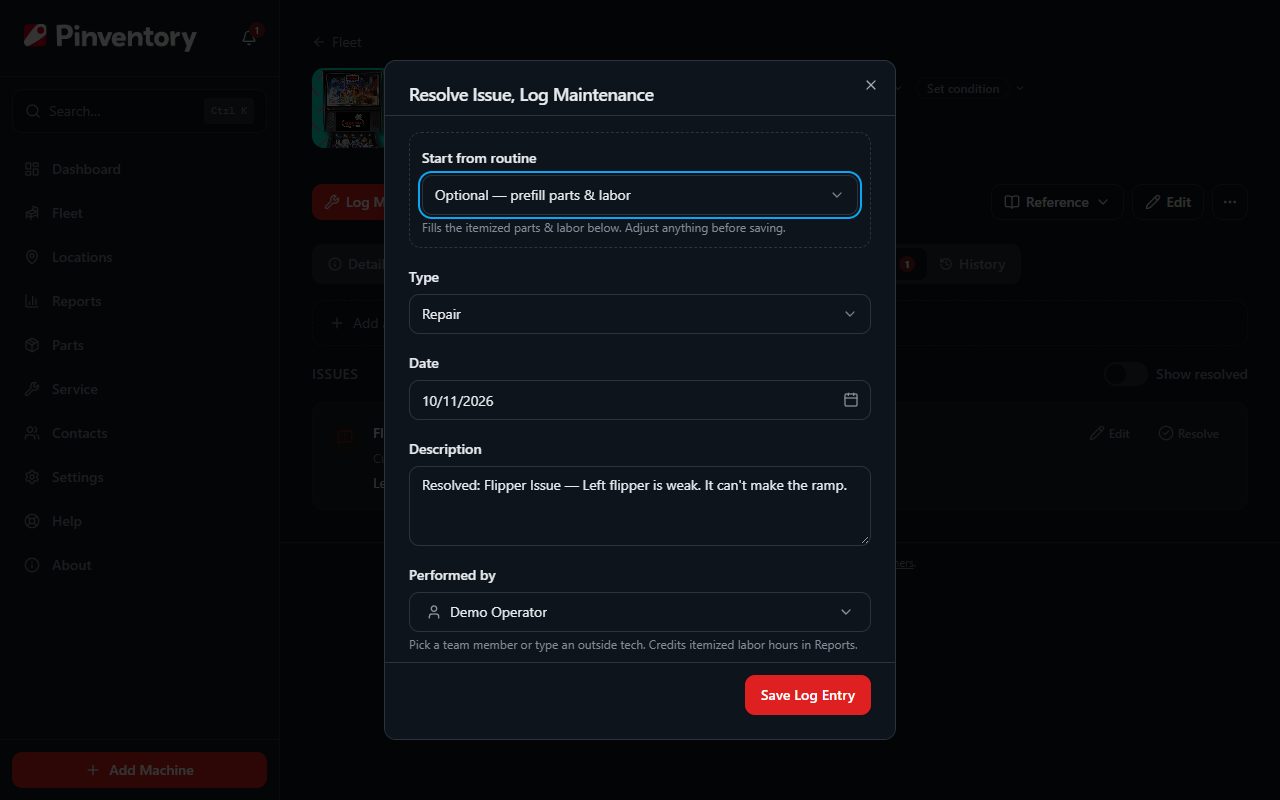Open Reports in the sidebar

pos(140,301)
